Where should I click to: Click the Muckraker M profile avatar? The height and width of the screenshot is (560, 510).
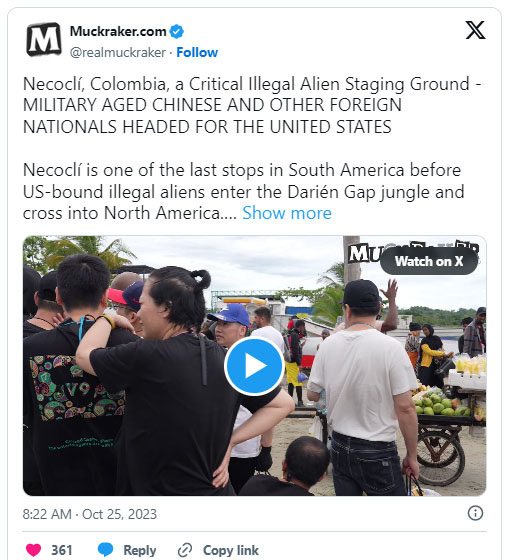pyautogui.click(x=44, y=39)
